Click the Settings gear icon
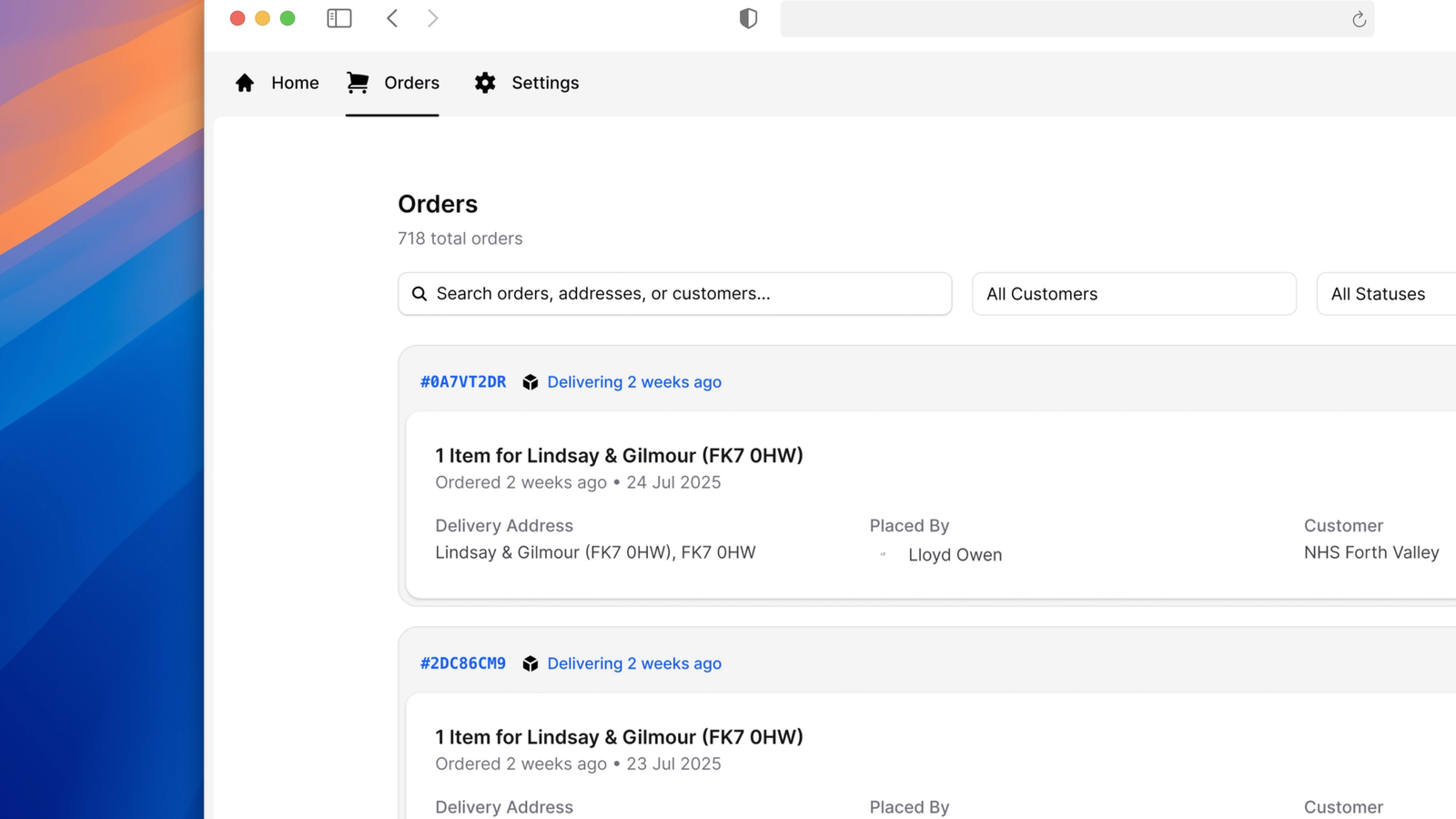1456x819 pixels. tap(485, 83)
